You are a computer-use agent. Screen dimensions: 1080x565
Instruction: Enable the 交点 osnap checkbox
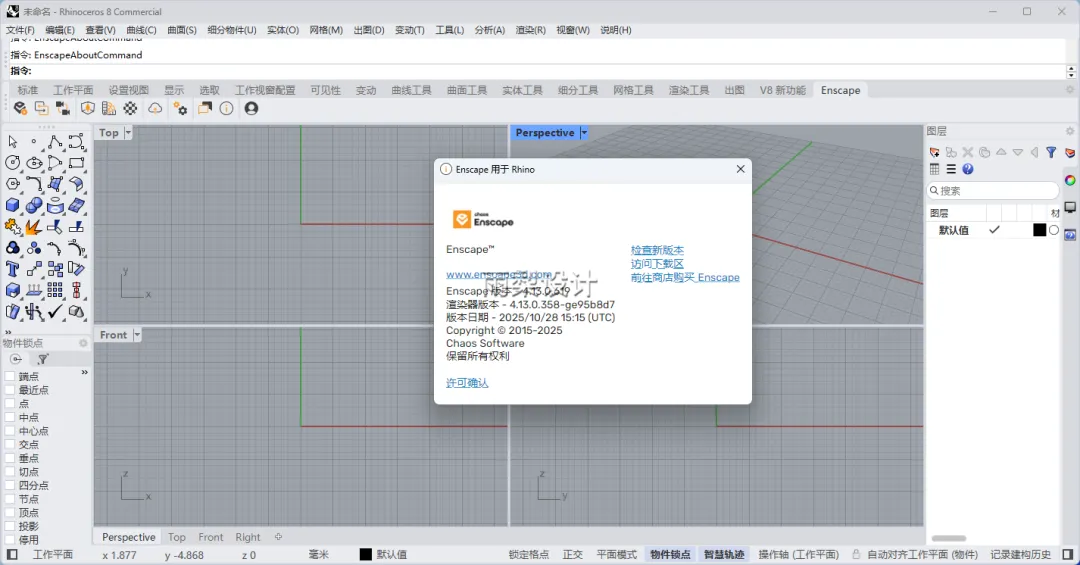(10, 444)
